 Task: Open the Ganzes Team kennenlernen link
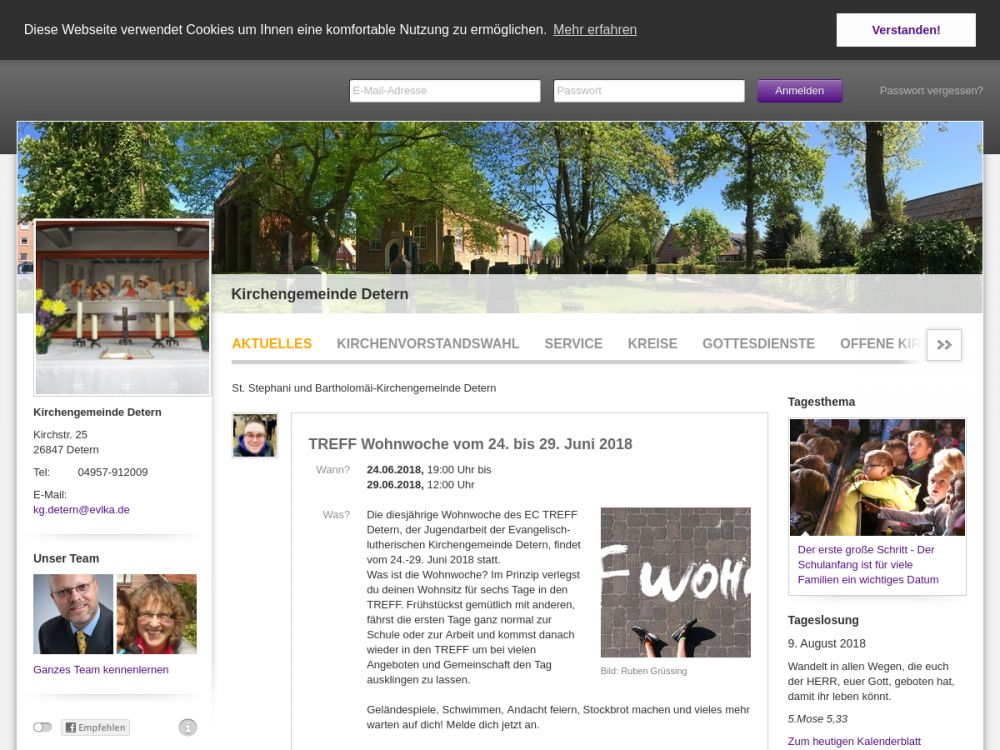coord(101,669)
